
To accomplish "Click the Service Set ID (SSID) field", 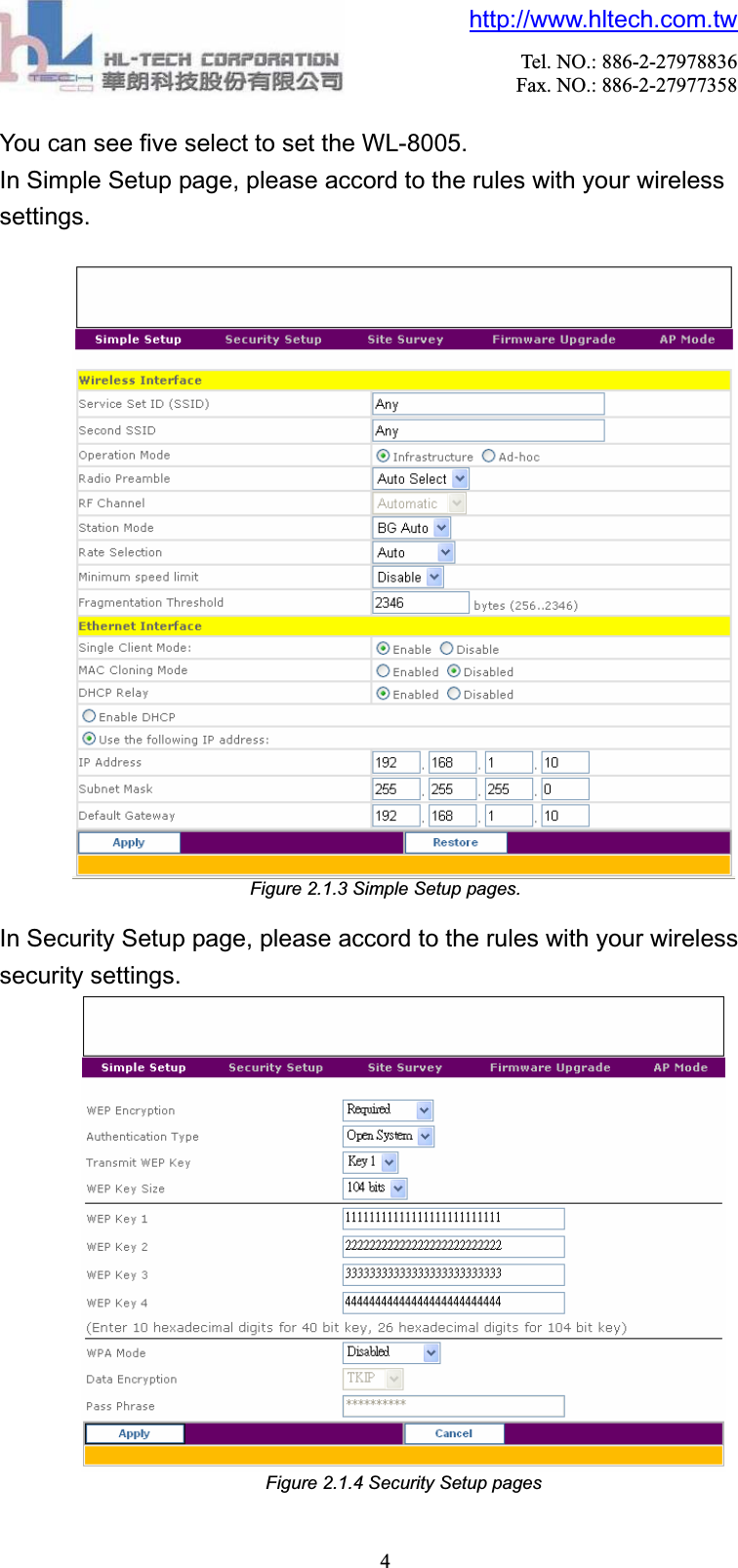I will point(488,404).
